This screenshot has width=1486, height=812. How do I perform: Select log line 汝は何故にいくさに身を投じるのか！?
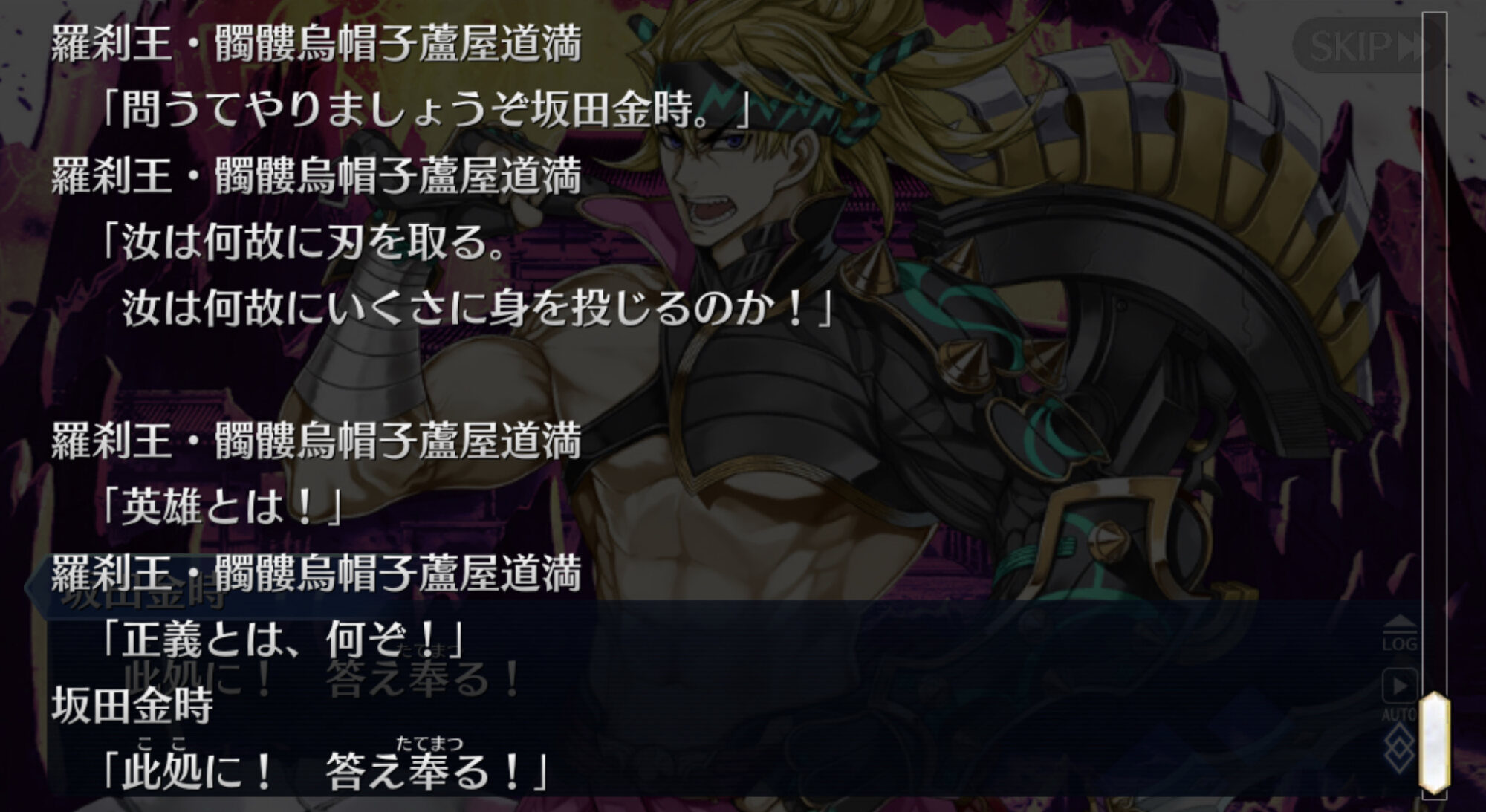(x=477, y=308)
